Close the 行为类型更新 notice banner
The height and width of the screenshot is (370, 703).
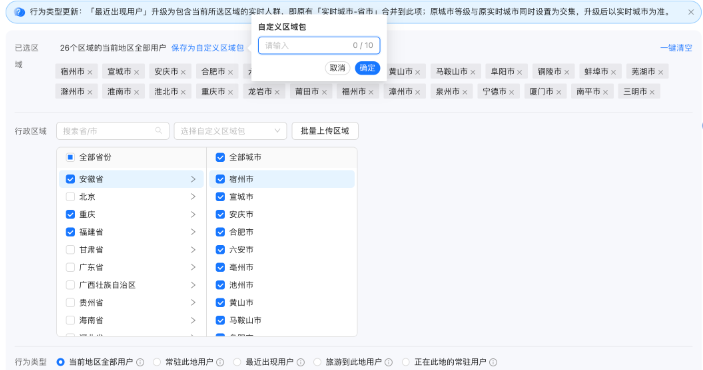tap(691, 12)
